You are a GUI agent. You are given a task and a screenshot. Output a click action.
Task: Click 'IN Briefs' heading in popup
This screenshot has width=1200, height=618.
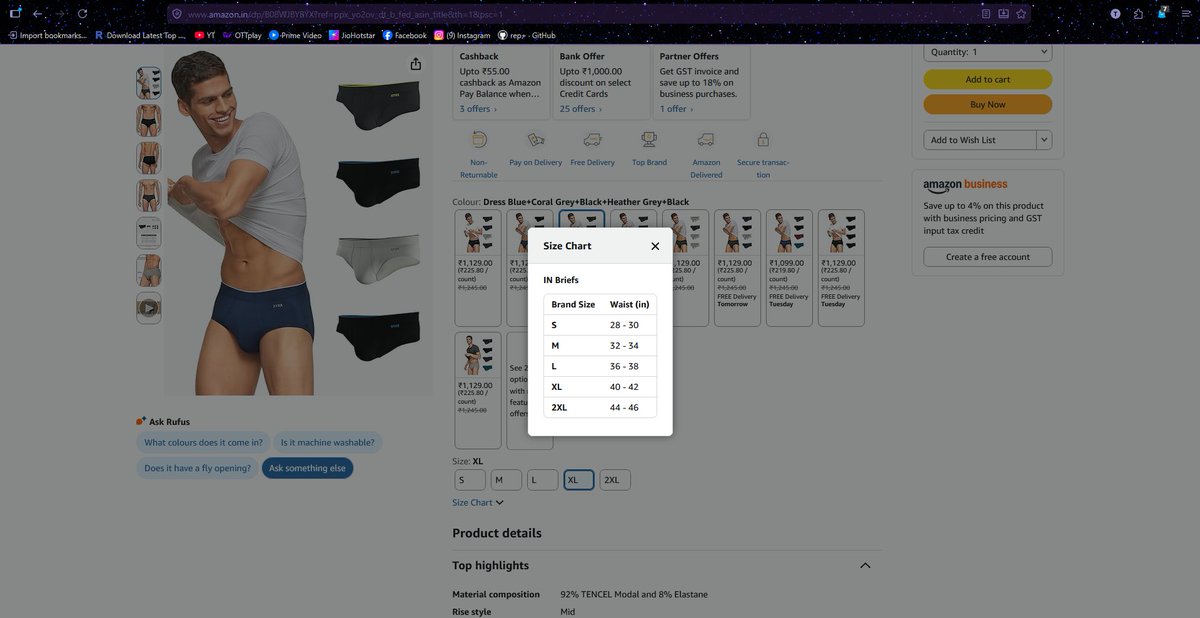pos(561,280)
